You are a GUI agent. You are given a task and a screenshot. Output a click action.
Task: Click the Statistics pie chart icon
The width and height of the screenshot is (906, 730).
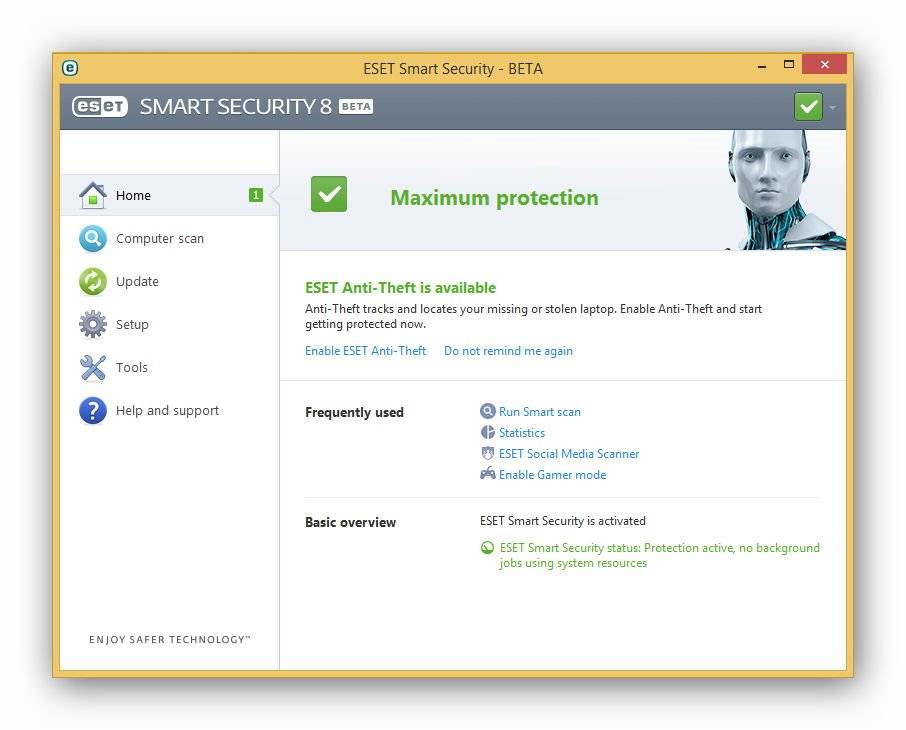(488, 432)
